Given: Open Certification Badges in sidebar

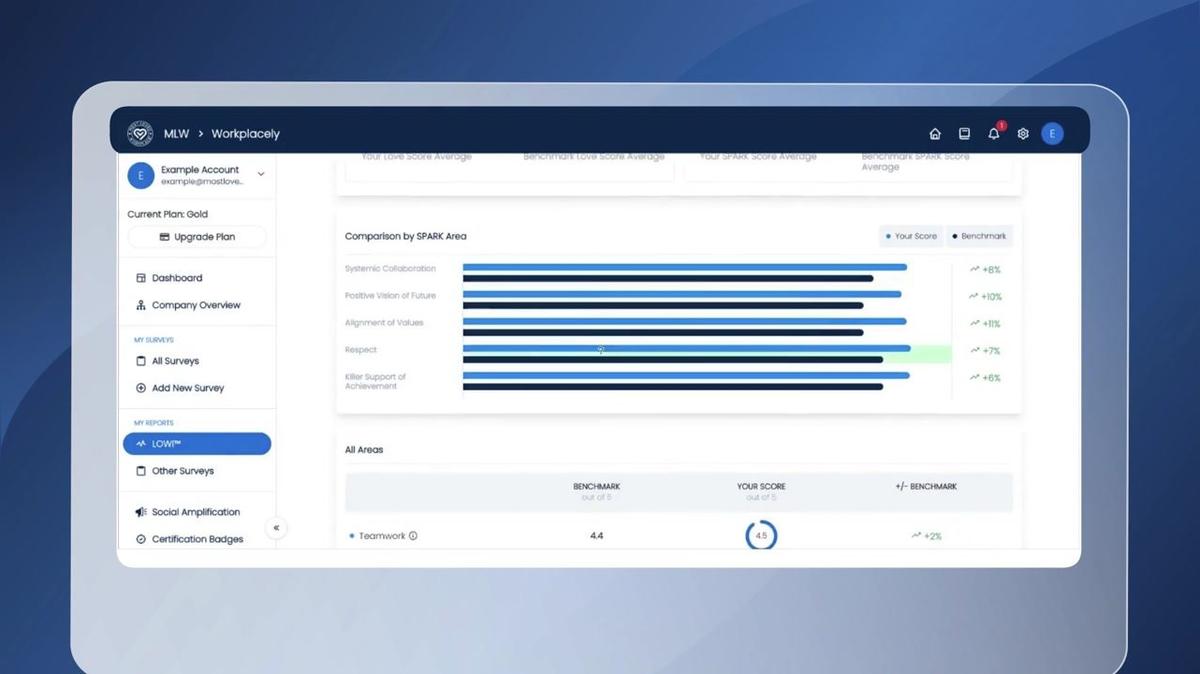Looking at the screenshot, I should tap(195, 539).
